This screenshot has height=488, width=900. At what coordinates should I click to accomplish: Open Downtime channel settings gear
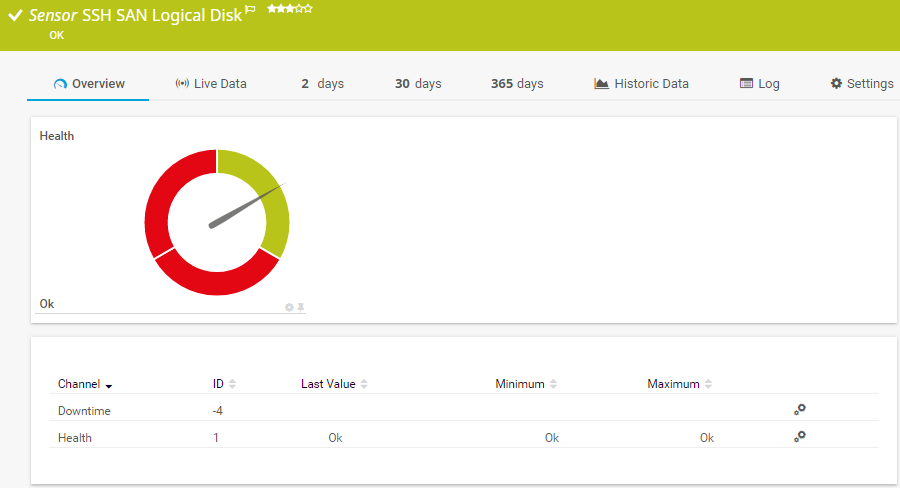[799, 410]
